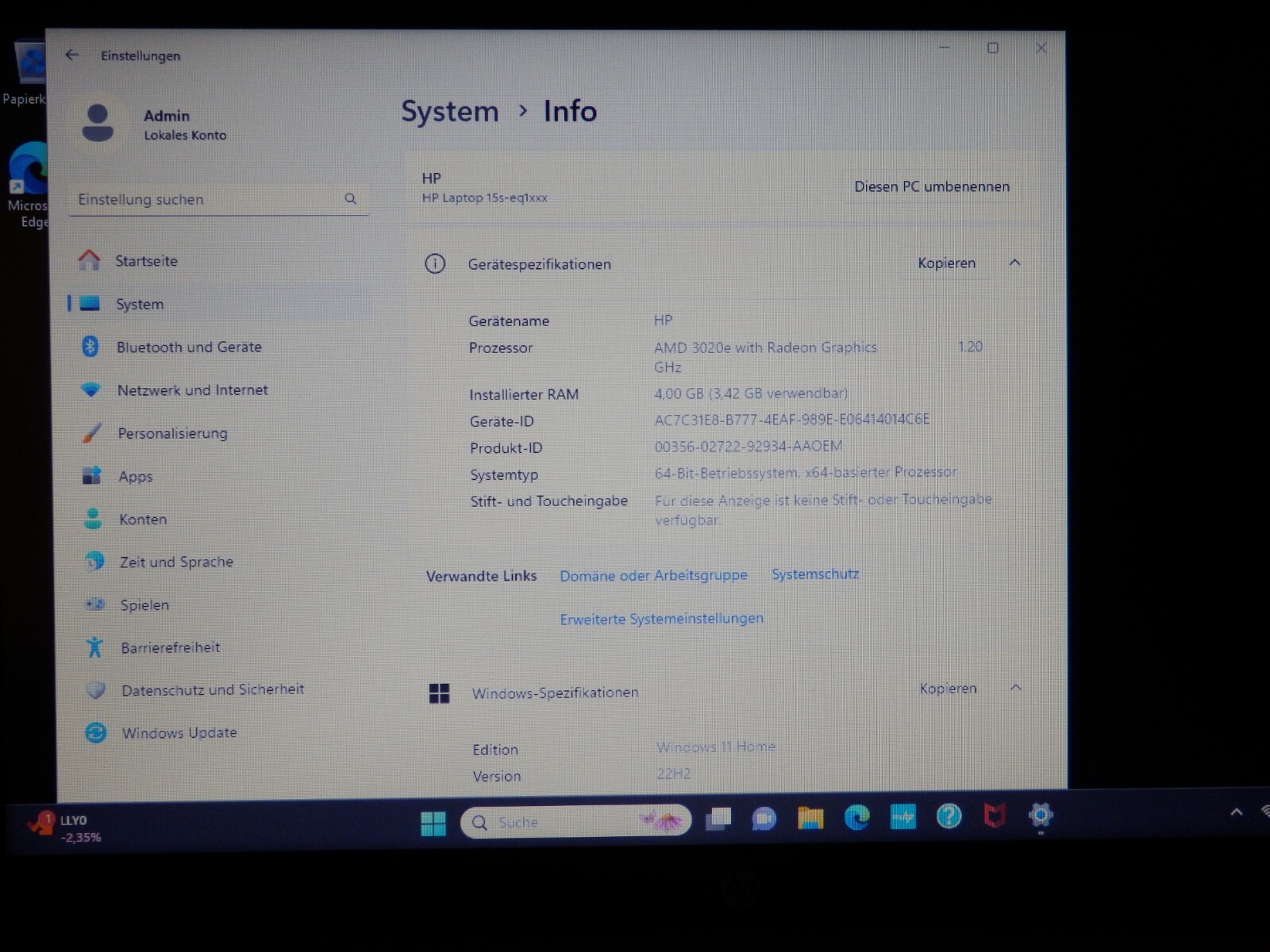Open Task View on the taskbar
1270x952 pixels.
718,818
